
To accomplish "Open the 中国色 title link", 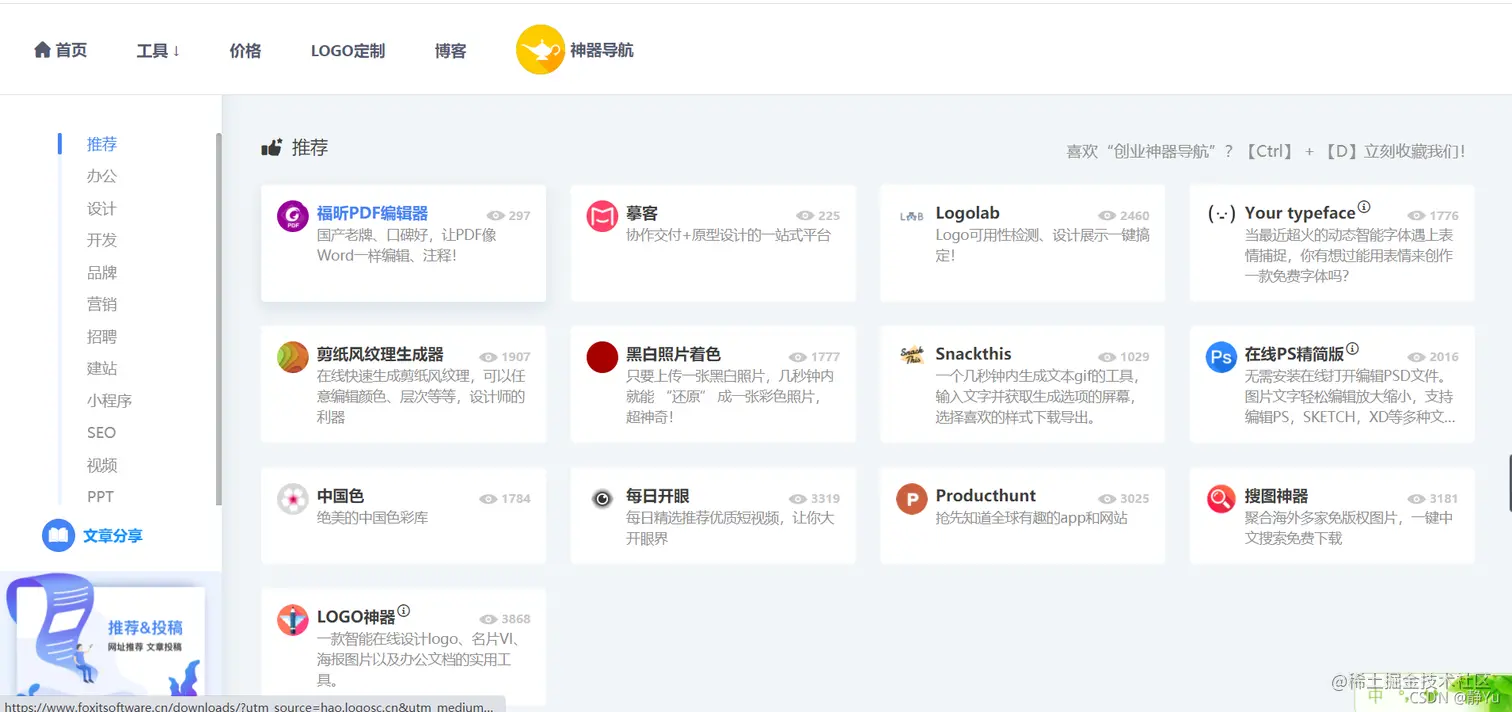I will pos(340,496).
